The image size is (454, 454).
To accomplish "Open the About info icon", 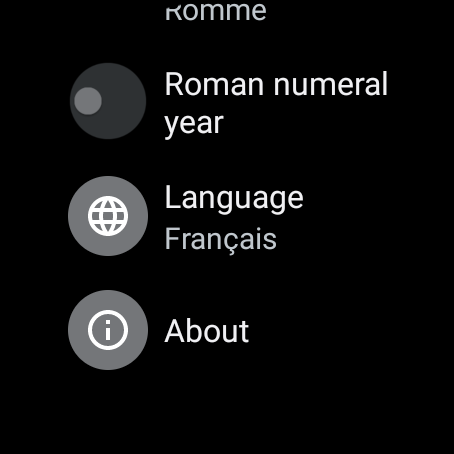I will tap(108, 330).
